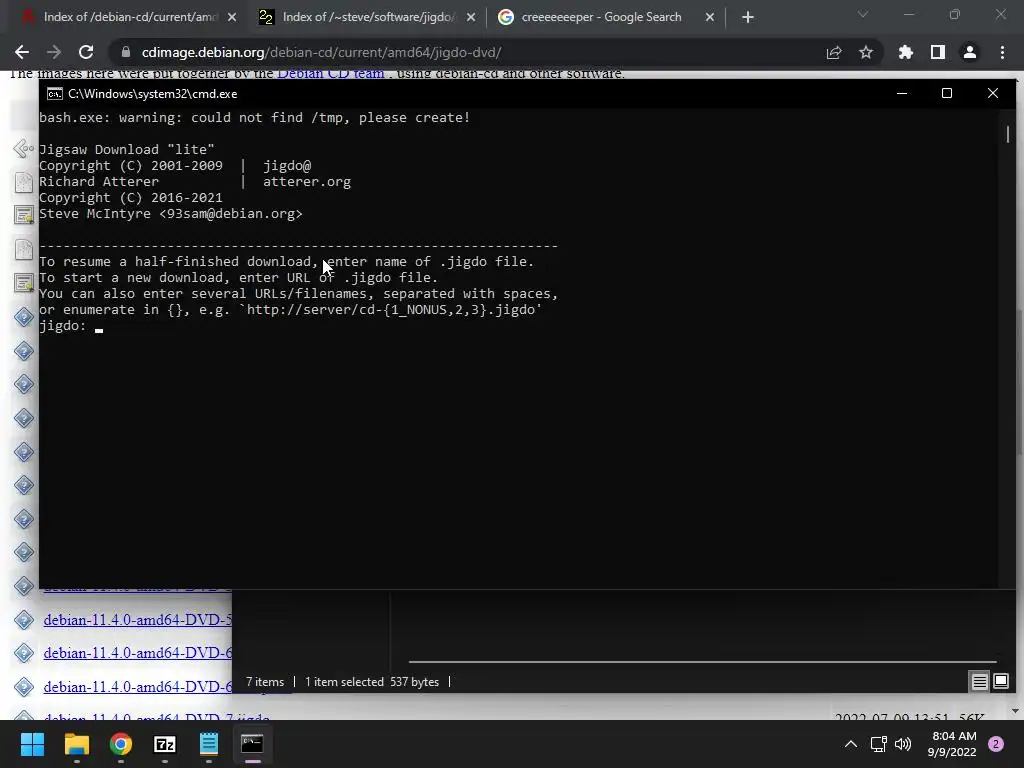View site lock information icon
This screenshot has height=768, width=1024.
click(x=126, y=52)
